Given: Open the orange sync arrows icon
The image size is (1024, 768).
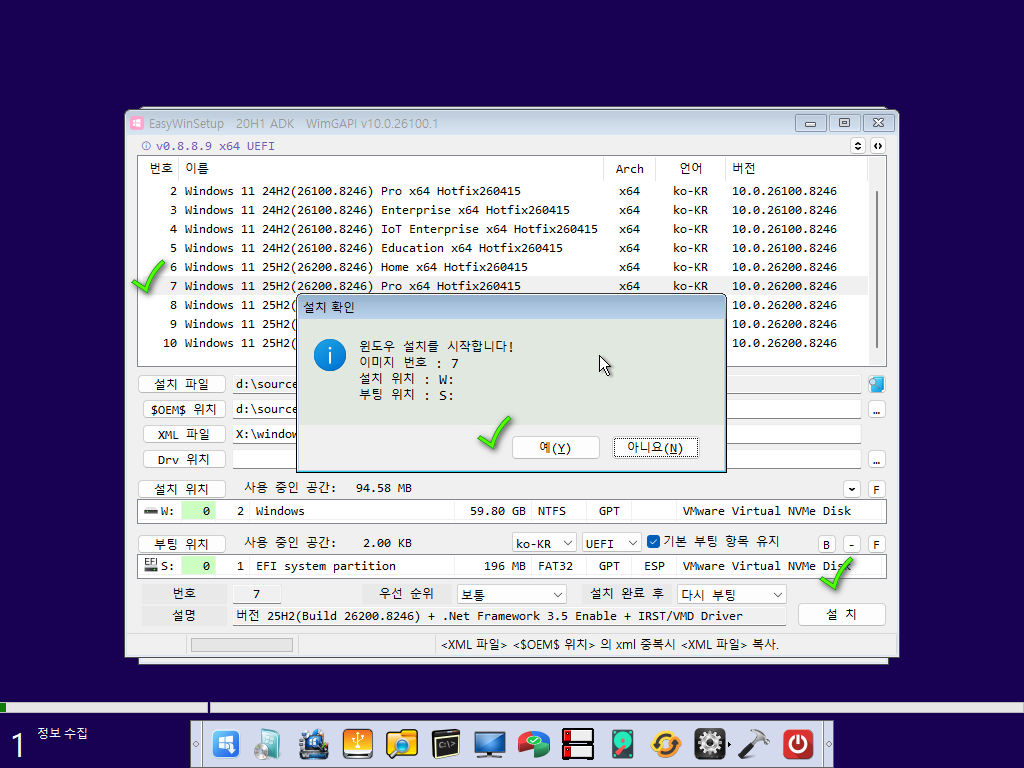Looking at the screenshot, I should [666, 744].
